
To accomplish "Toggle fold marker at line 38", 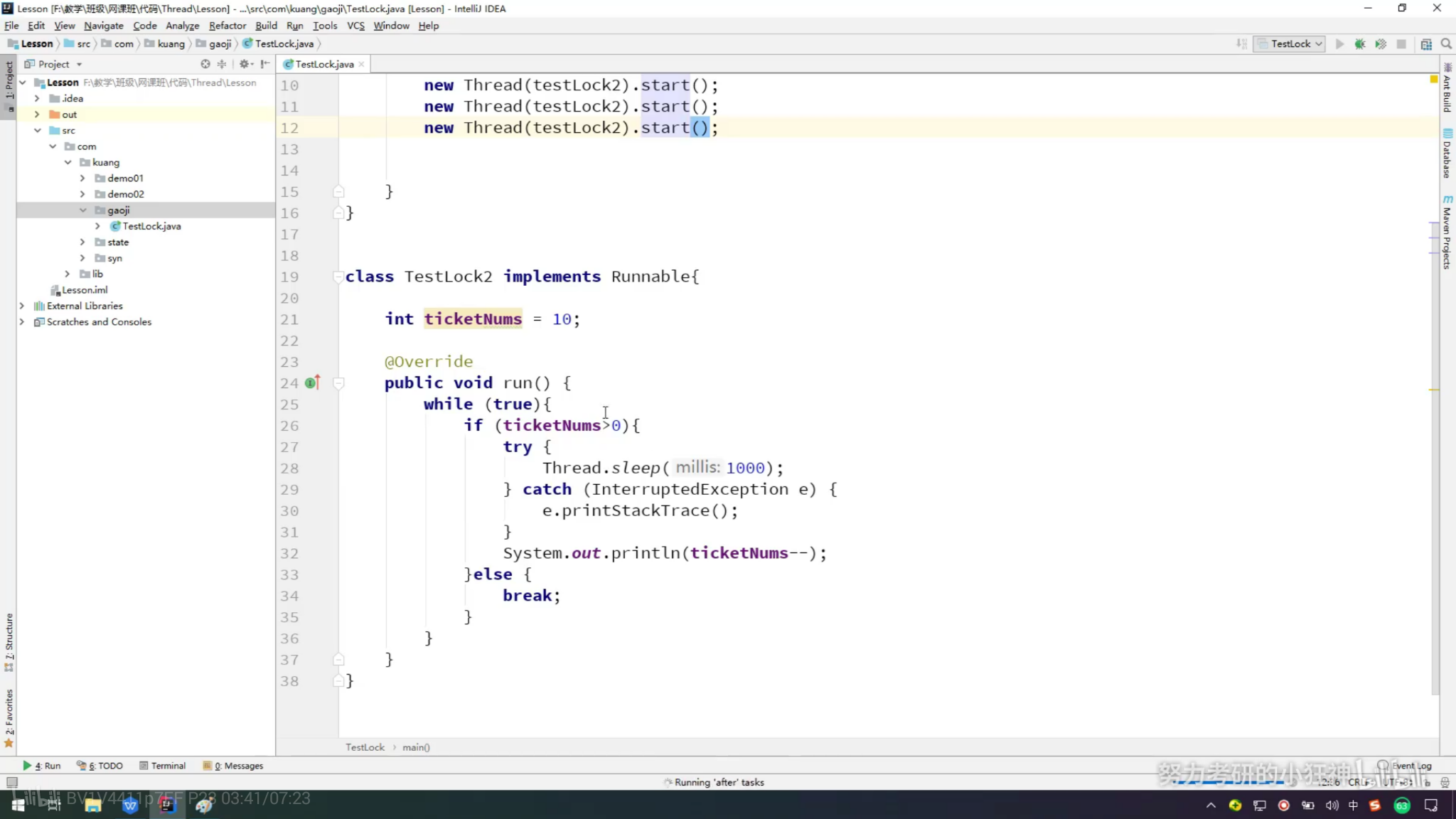I will pyautogui.click(x=338, y=680).
